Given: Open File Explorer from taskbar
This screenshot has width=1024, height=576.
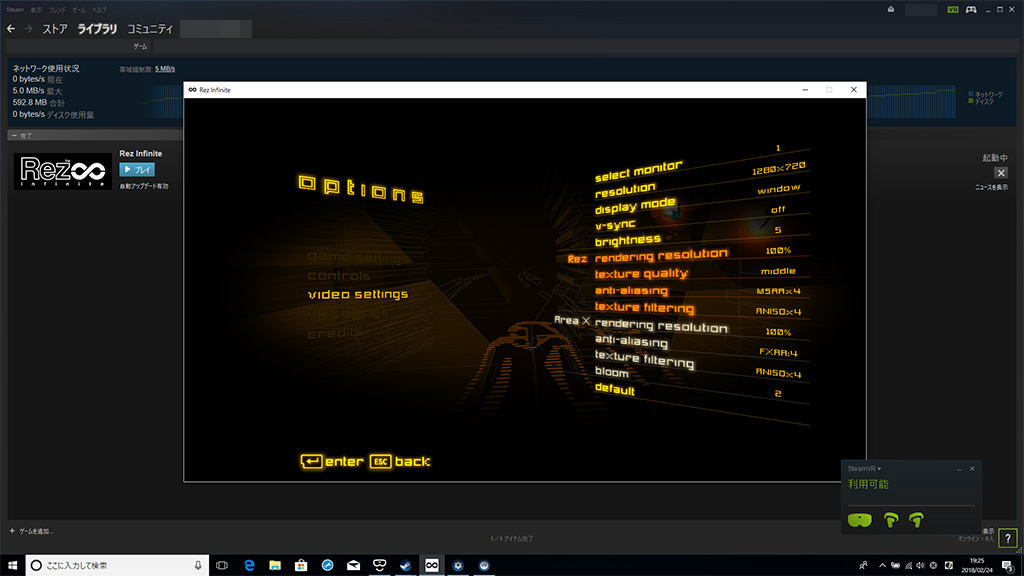Looking at the screenshot, I should pos(275,566).
